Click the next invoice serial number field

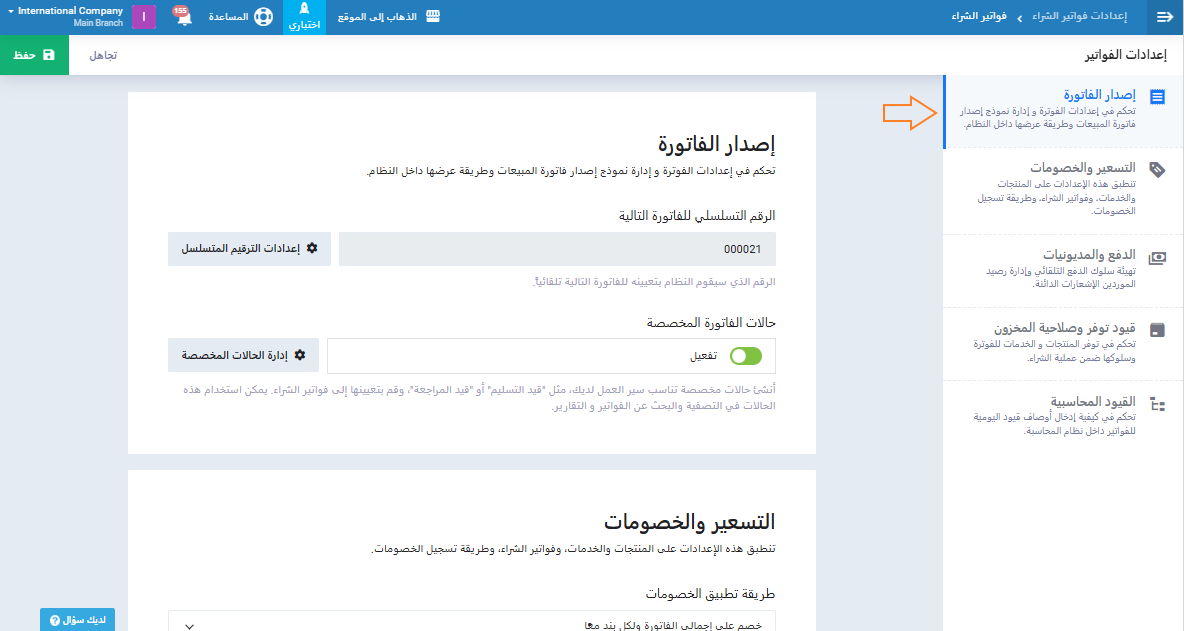pyautogui.click(x=557, y=249)
